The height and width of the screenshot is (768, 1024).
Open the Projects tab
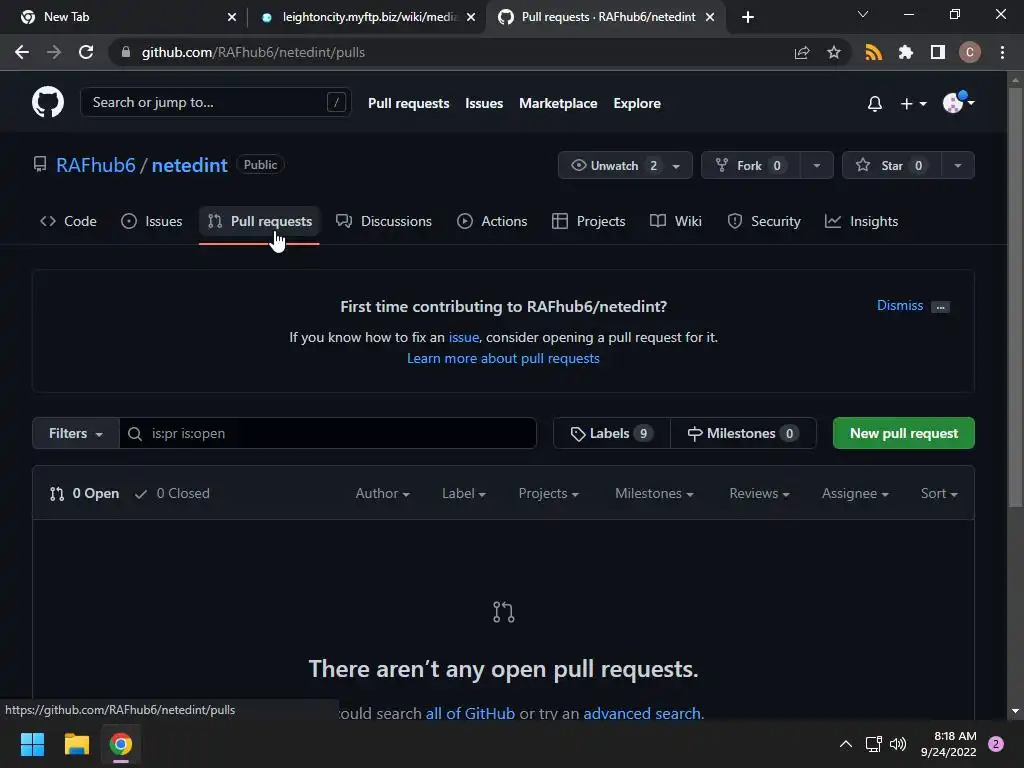tap(588, 221)
